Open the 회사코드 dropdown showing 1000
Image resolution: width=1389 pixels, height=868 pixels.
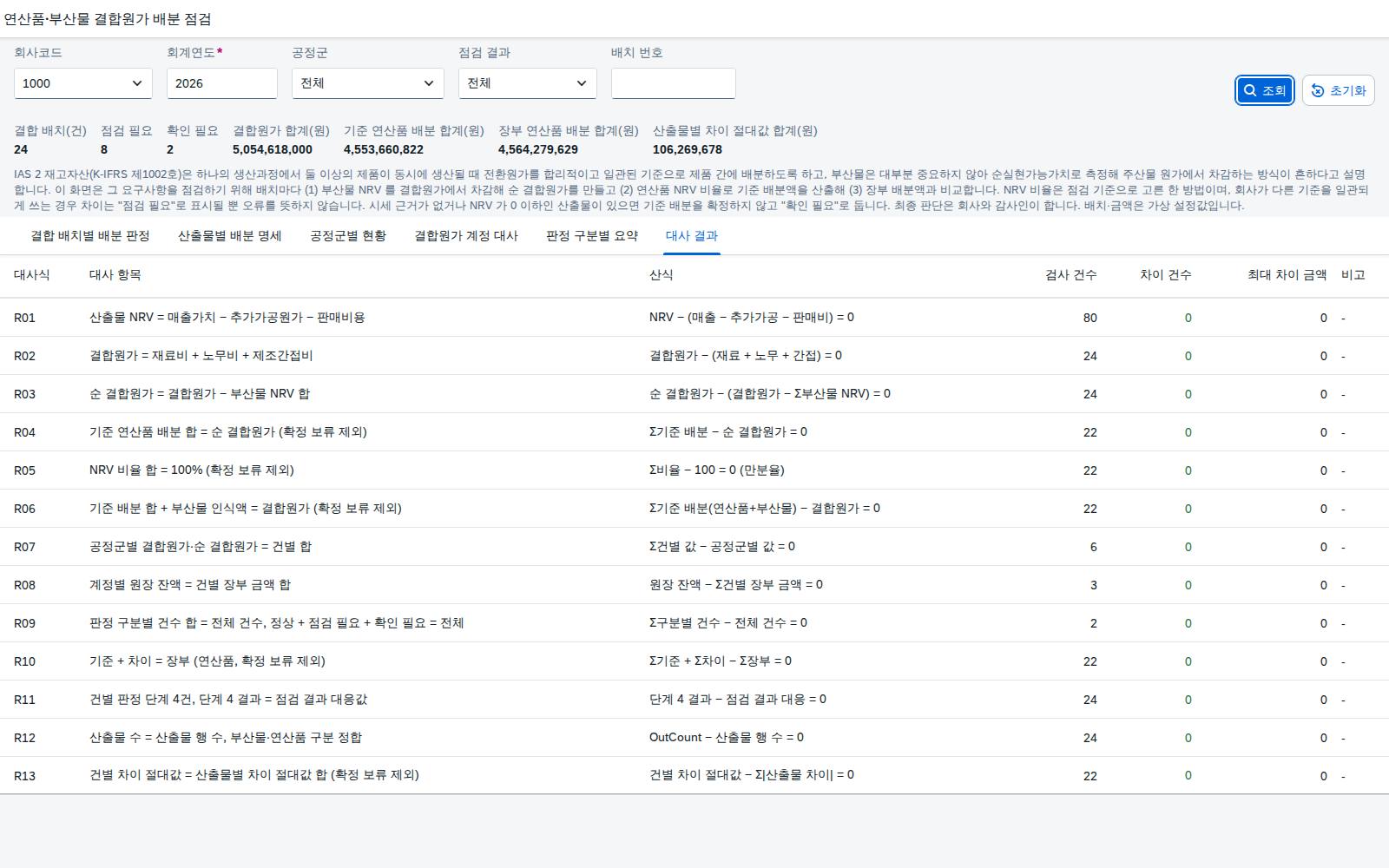tap(83, 83)
